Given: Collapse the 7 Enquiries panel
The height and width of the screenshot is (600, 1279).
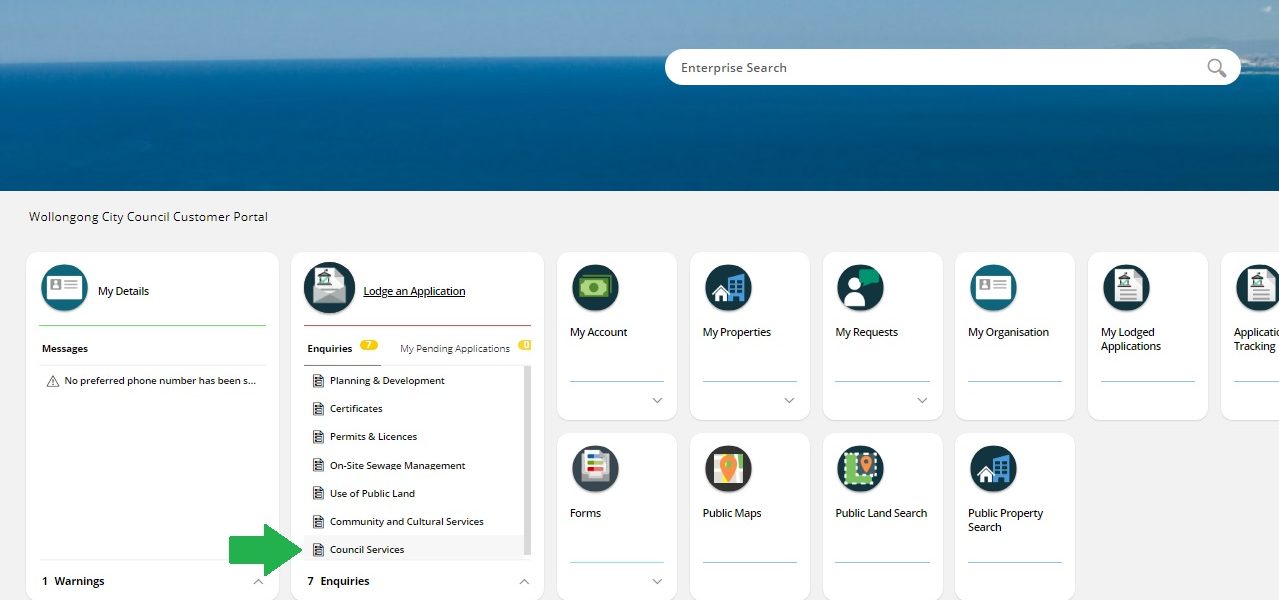Looking at the screenshot, I should (x=523, y=581).
